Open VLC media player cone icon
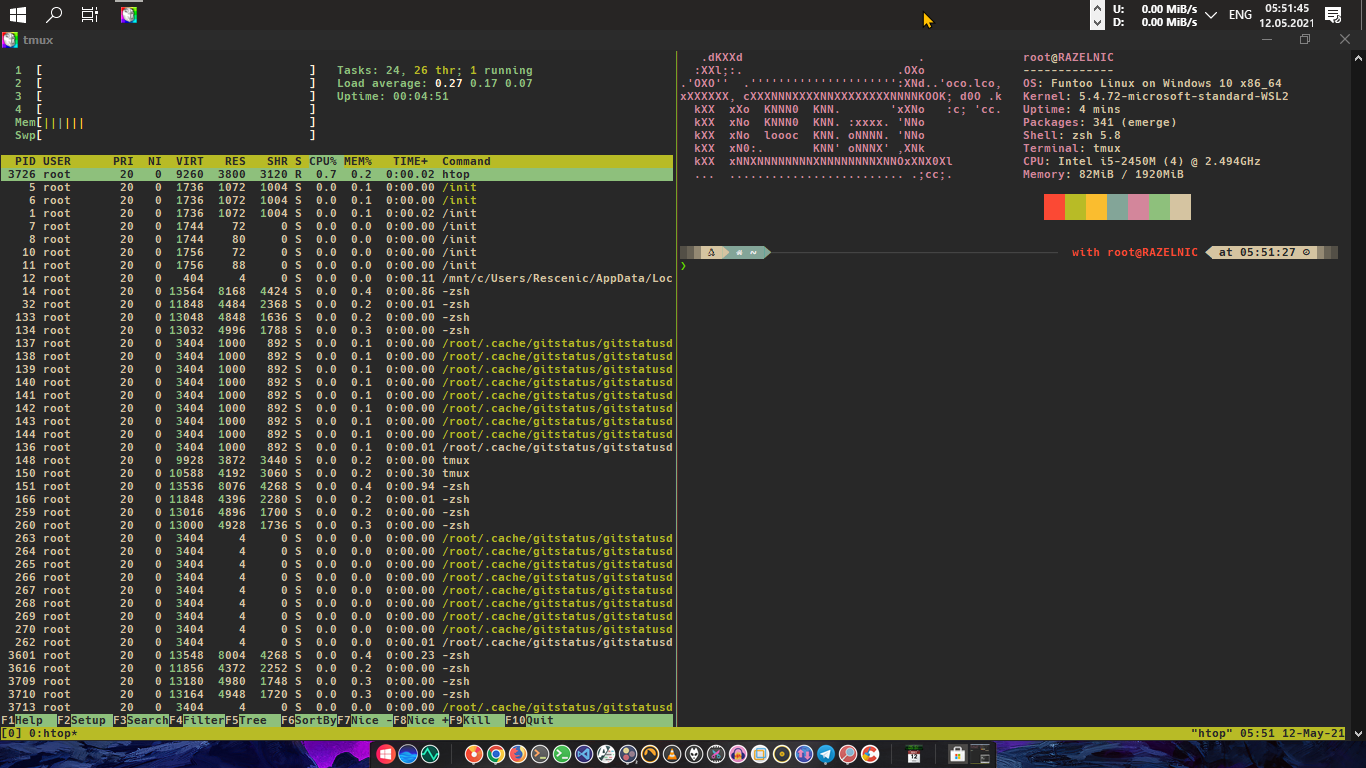1366x768 pixels. 672,754
